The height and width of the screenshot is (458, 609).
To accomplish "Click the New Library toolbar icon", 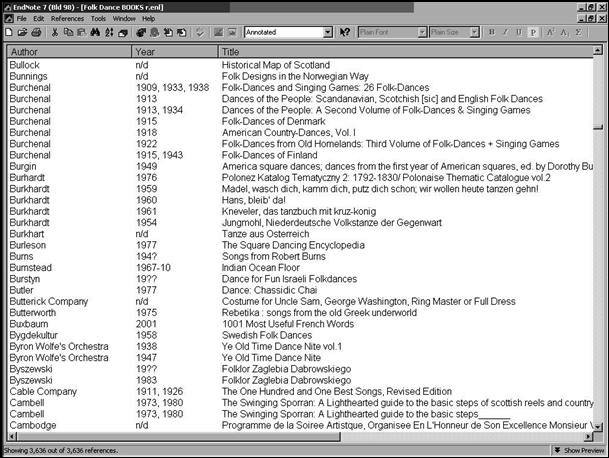I will (x=9, y=32).
